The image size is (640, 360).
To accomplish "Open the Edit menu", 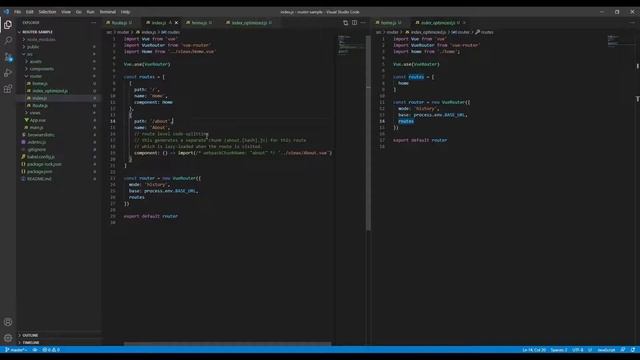I will (x=29, y=12).
